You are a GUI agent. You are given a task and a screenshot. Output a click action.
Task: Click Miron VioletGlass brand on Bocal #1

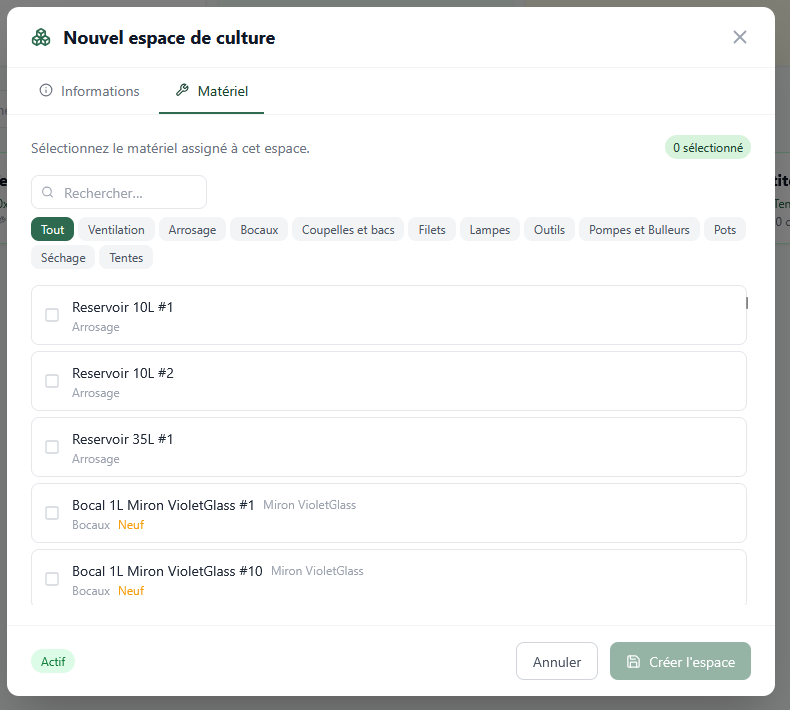click(x=309, y=505)
